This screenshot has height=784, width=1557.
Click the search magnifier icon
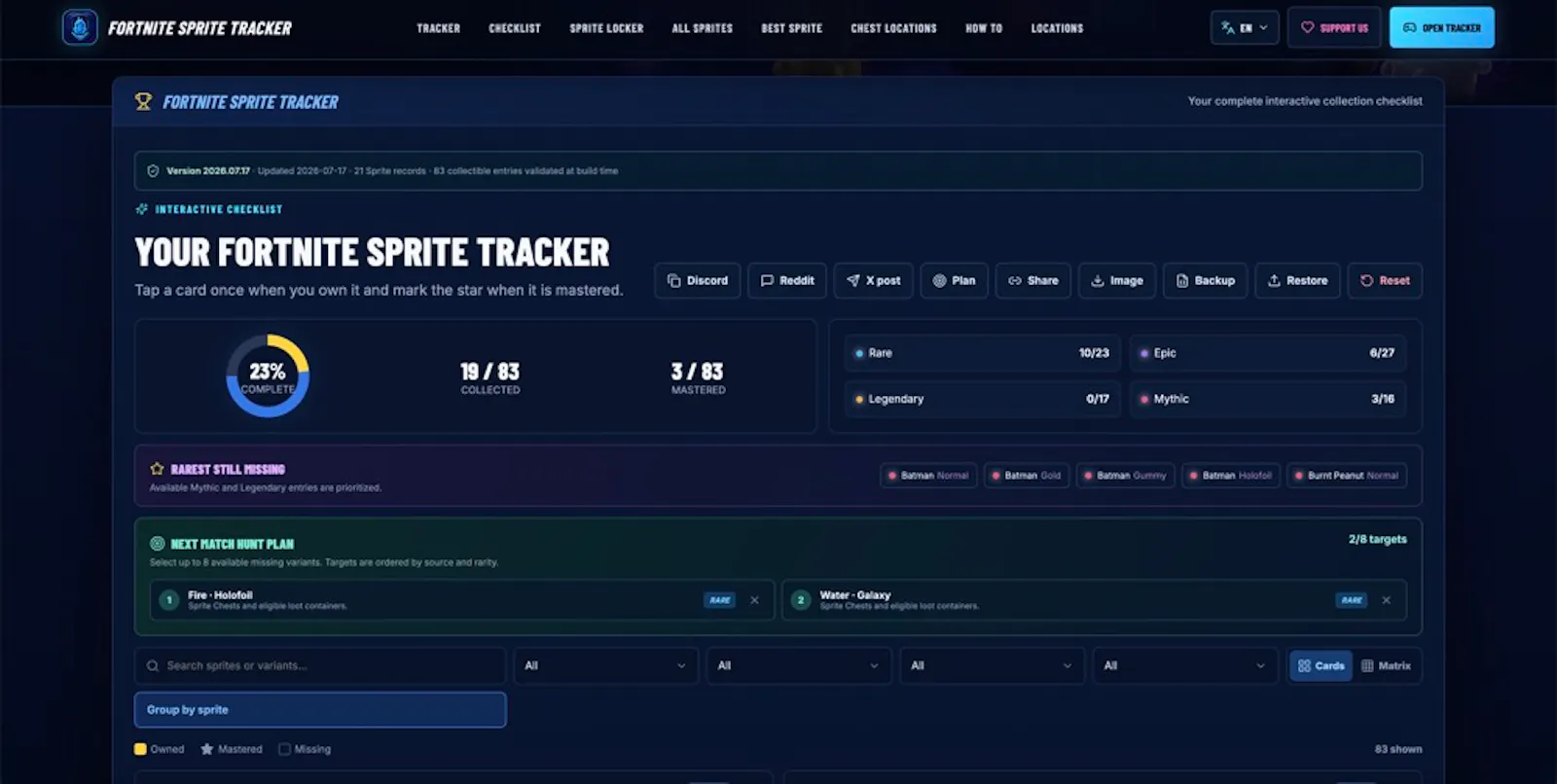153,666
